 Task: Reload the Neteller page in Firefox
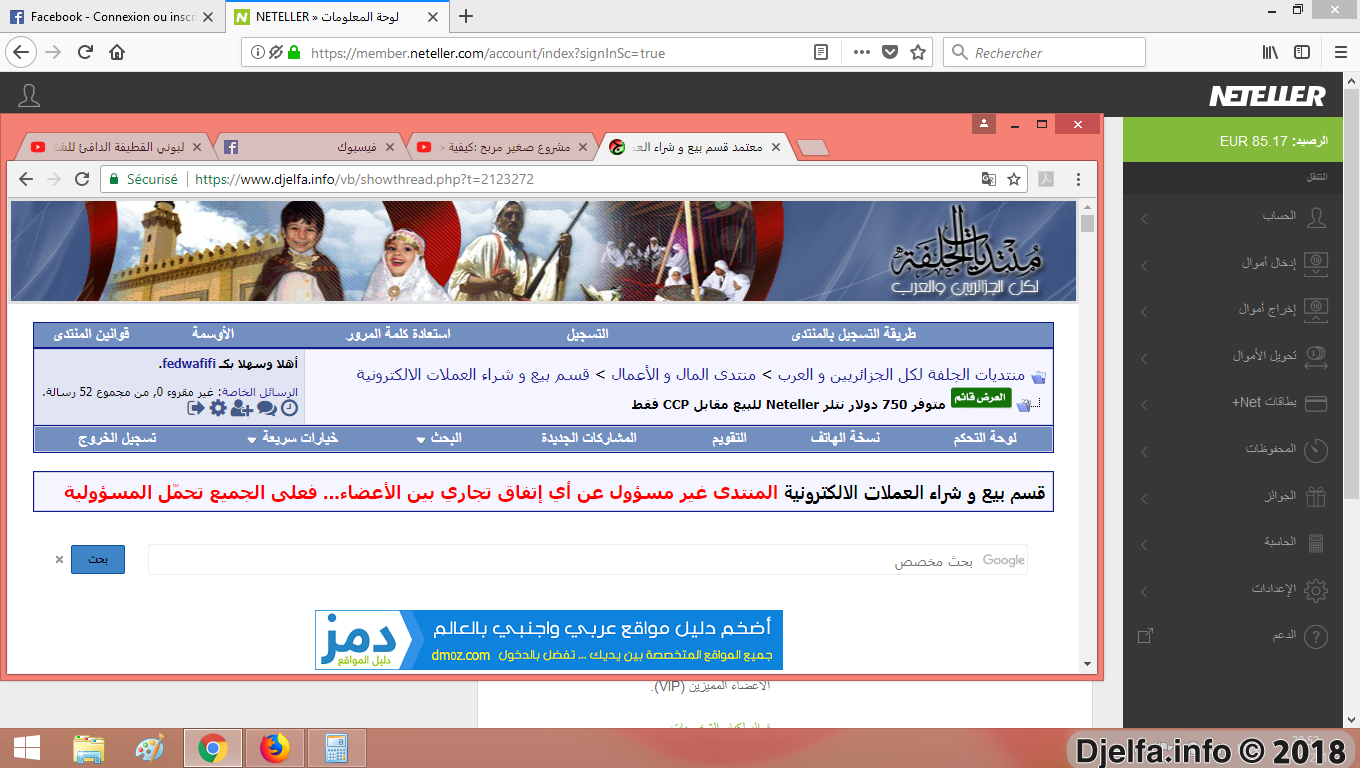86,53
